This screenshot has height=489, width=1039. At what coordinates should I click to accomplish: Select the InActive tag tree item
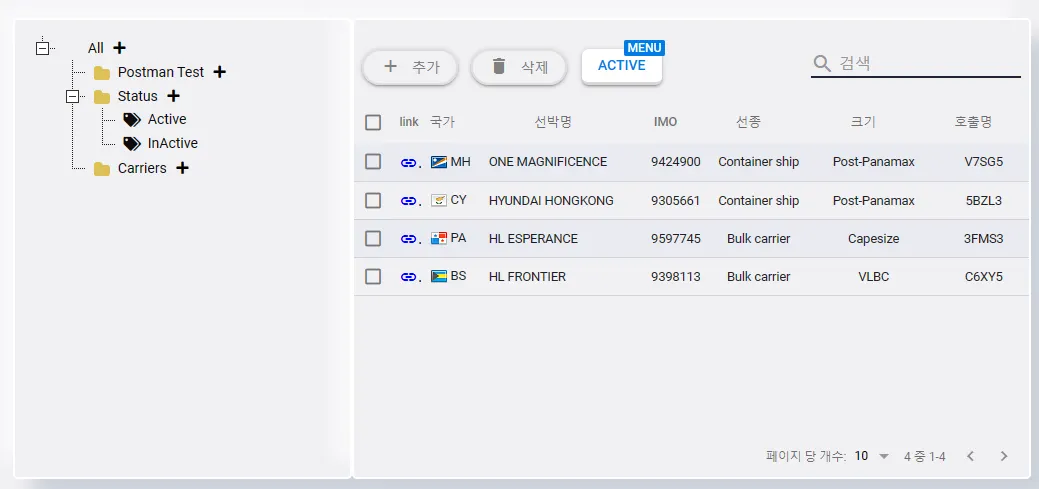[x=172, y=143]
